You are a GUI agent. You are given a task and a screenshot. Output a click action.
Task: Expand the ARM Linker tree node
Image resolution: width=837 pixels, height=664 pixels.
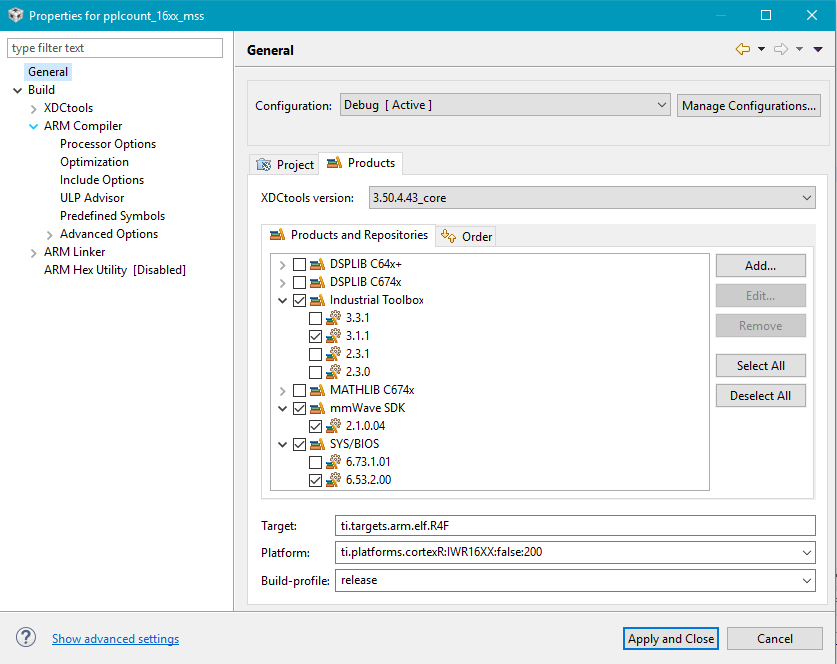(x=33, y=252)
